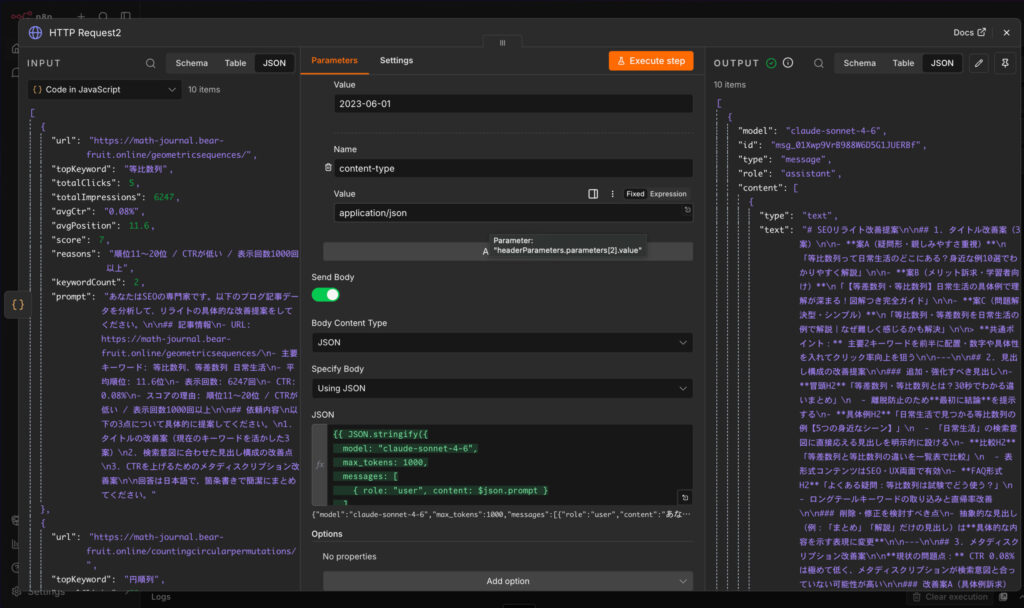The height and width of the screenshot is (608, 1024).
Task: Switch to the Parameters tab
Action: pyautogui.click(x=334, y=60)
